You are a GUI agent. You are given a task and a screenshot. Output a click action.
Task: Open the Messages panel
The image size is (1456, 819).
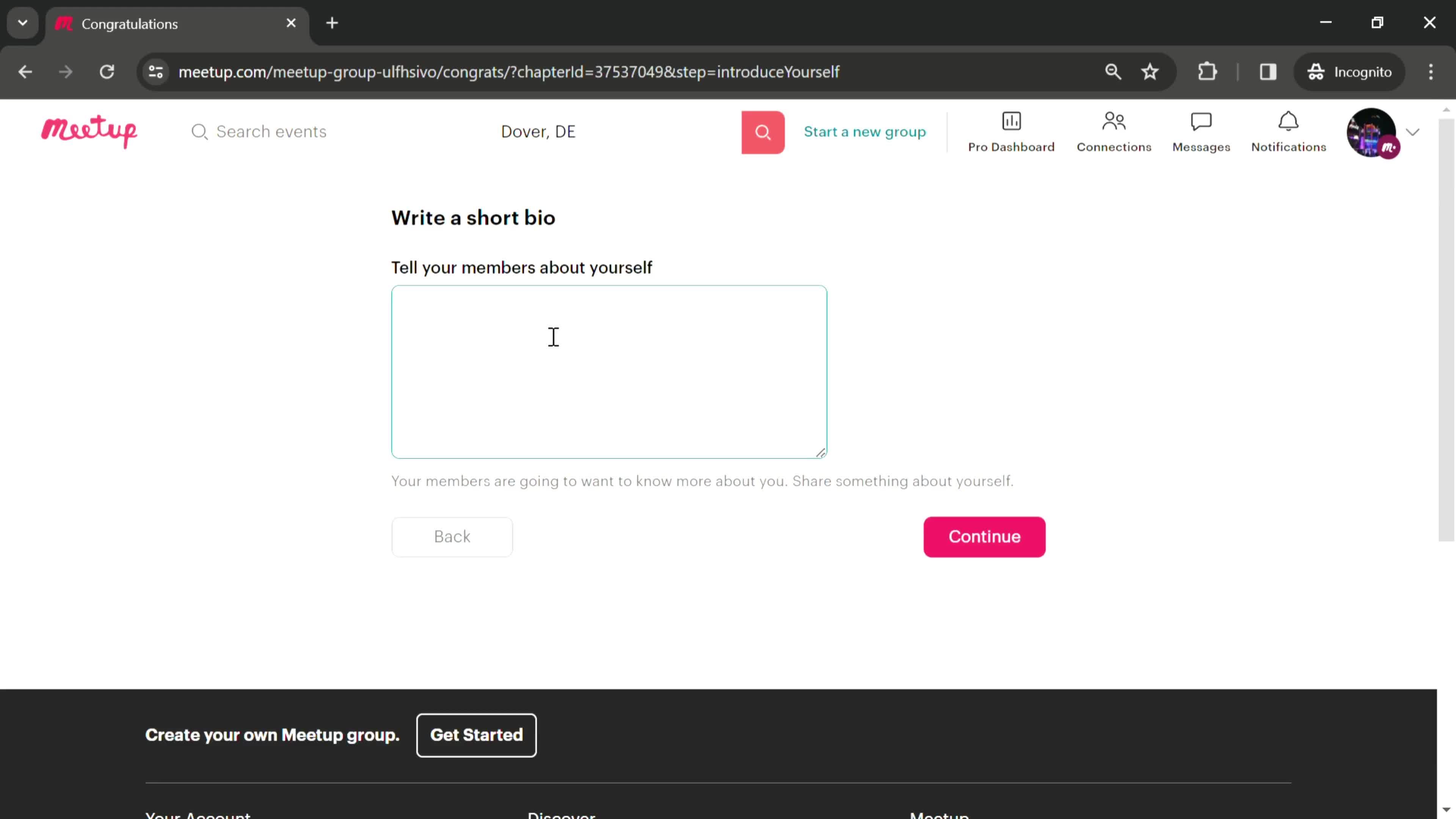(1201, 131)
